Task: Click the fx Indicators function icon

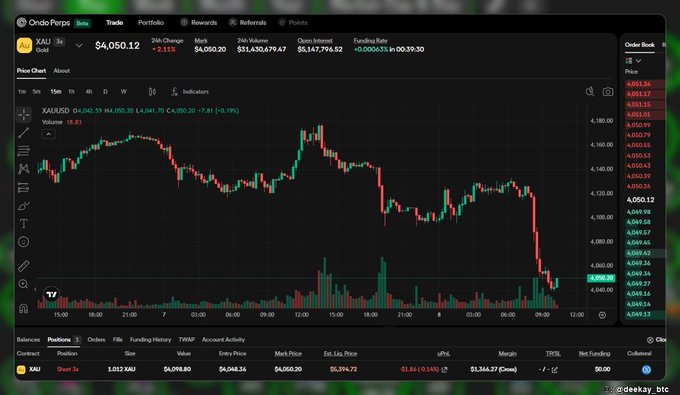Action: point(174,91)
